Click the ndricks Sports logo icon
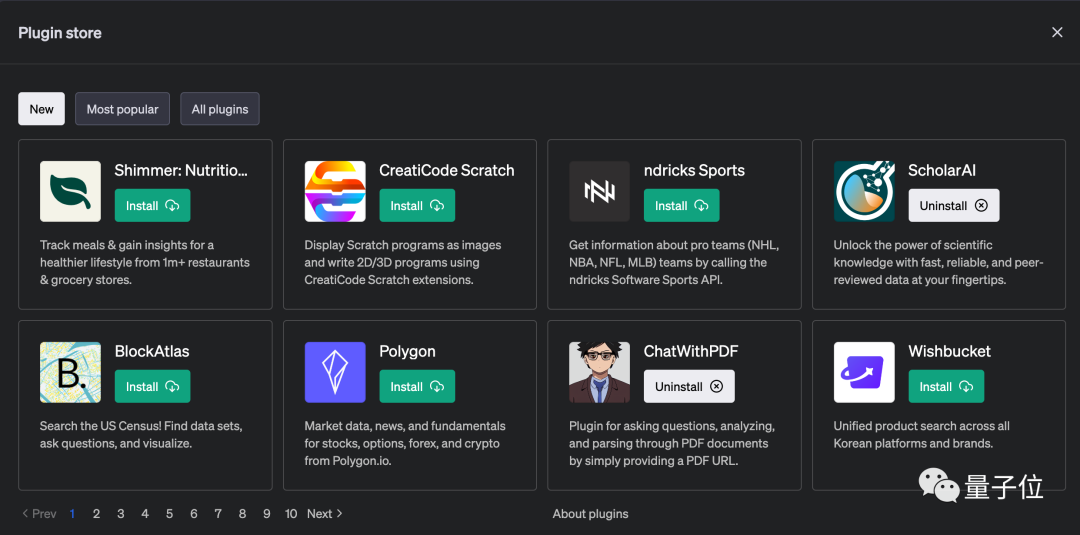1080x535 pixels. tap(599, 191)
